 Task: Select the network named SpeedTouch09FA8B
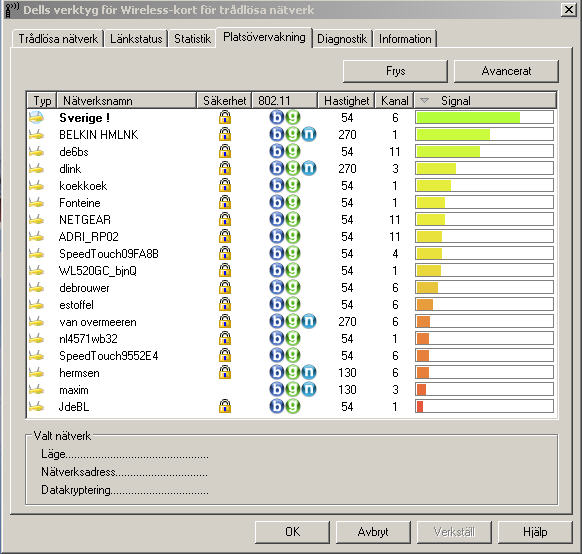click(x=109, y=254)
